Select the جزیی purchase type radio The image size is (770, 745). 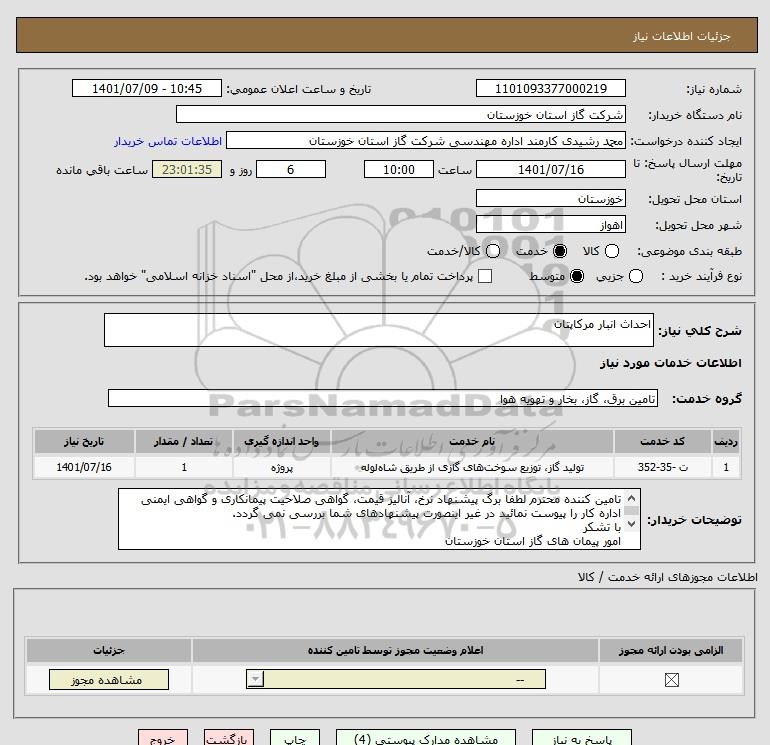pos(635,276)
